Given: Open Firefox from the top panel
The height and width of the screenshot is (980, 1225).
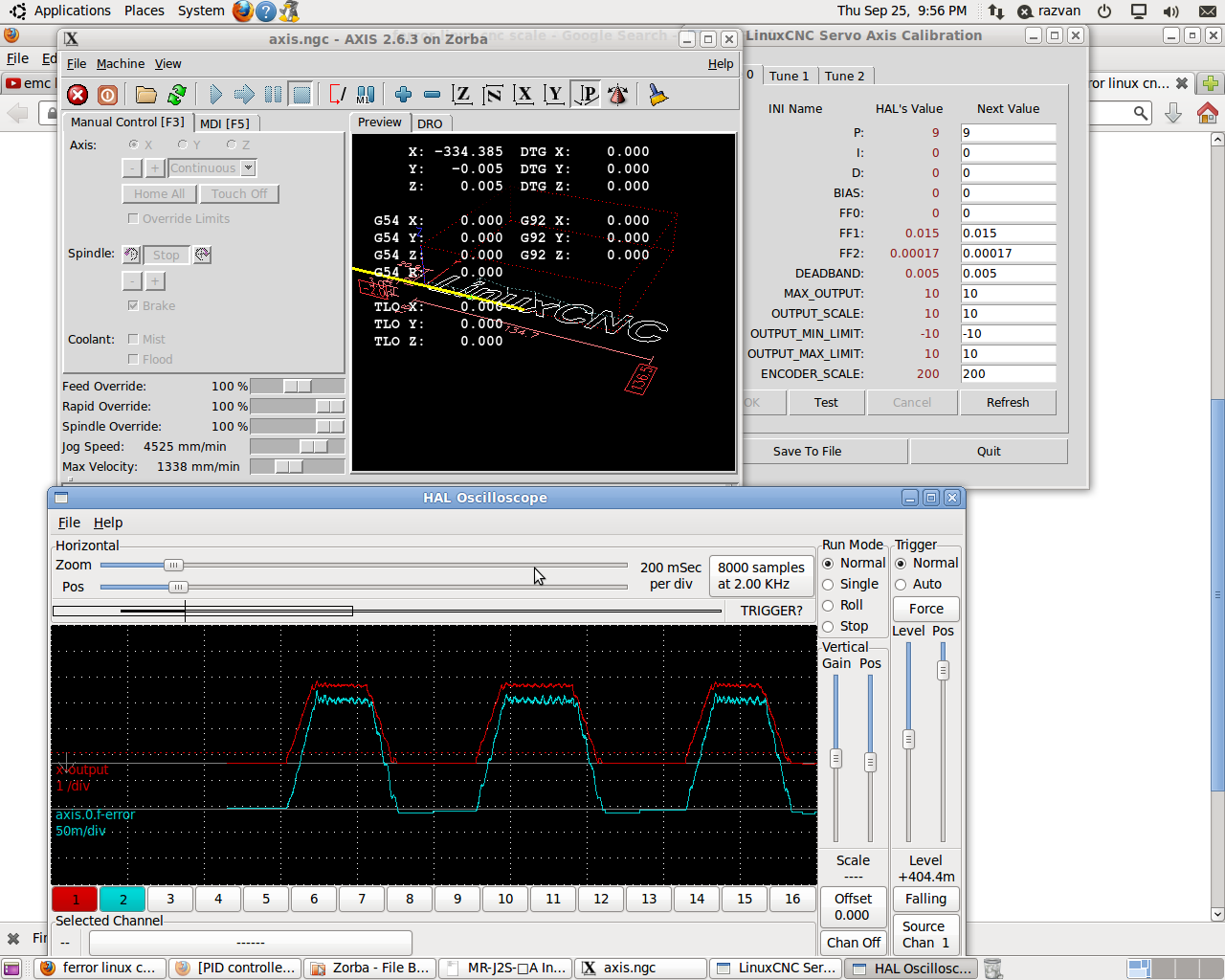Looking at the screenshot, I should [x=243, y=11].
